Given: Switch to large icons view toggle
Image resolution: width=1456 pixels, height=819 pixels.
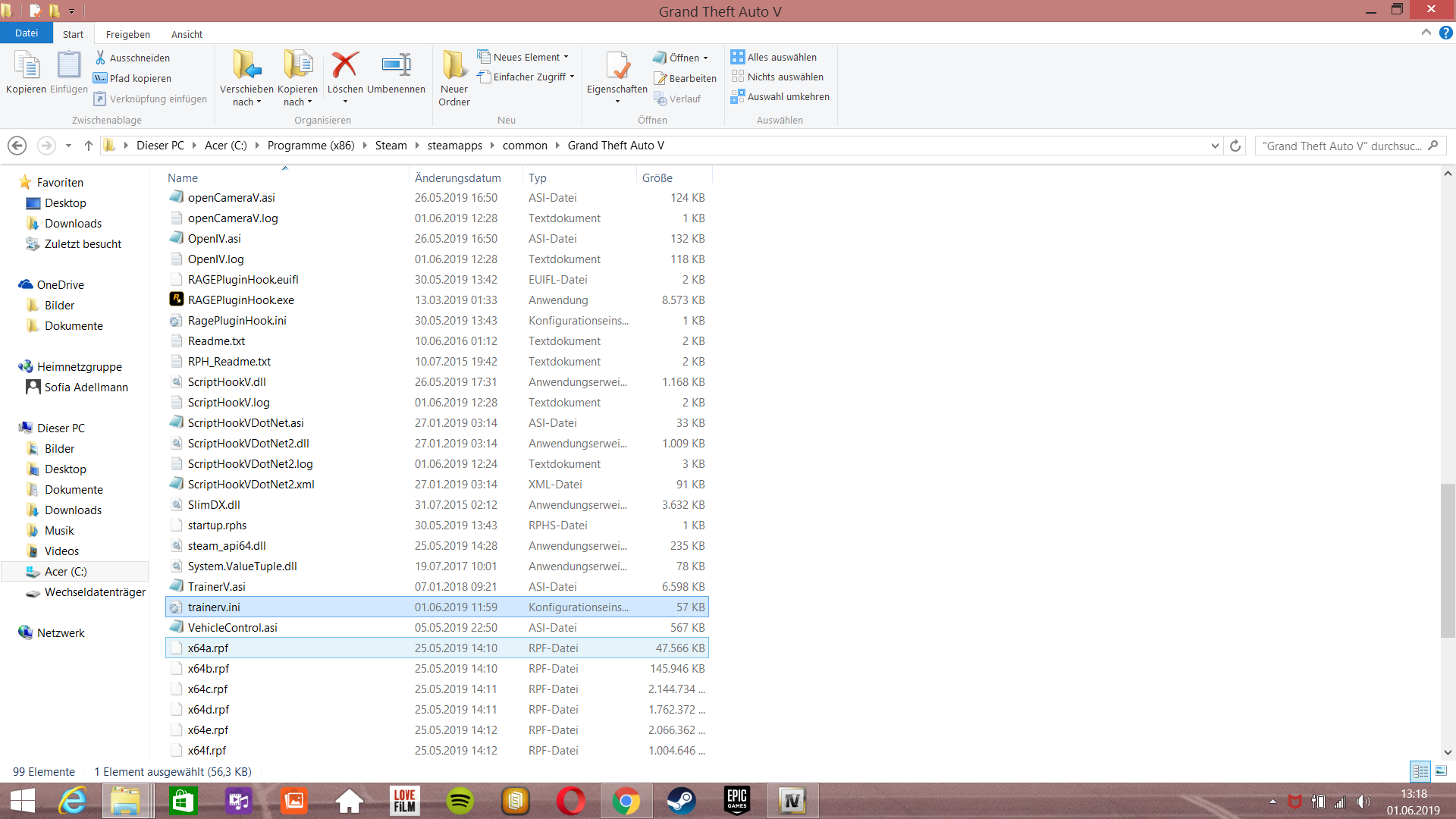Looking at the screenshot, I should pyautogui.click(x=1441, y=771).
